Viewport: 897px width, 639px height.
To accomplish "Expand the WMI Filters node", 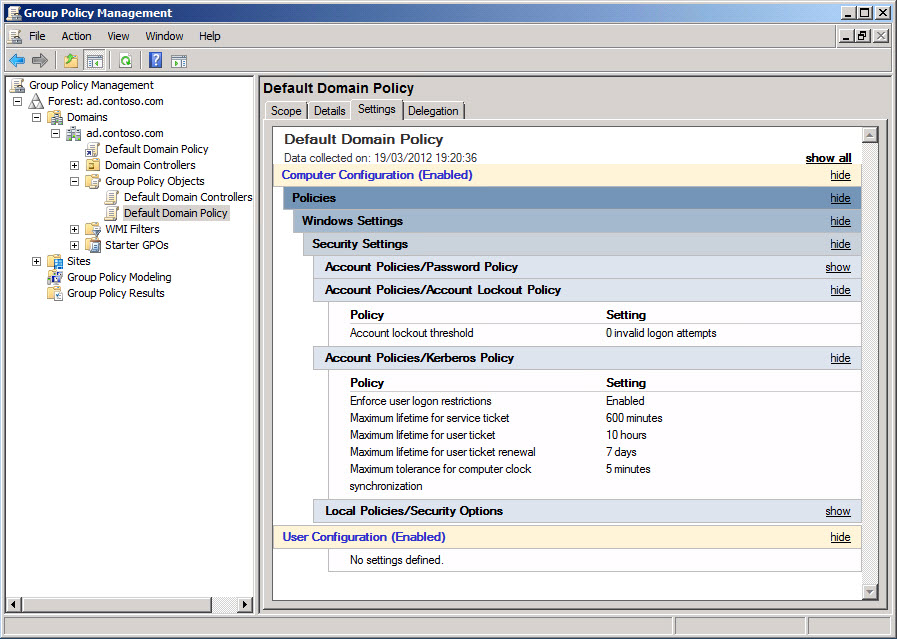I will point(73,229).
